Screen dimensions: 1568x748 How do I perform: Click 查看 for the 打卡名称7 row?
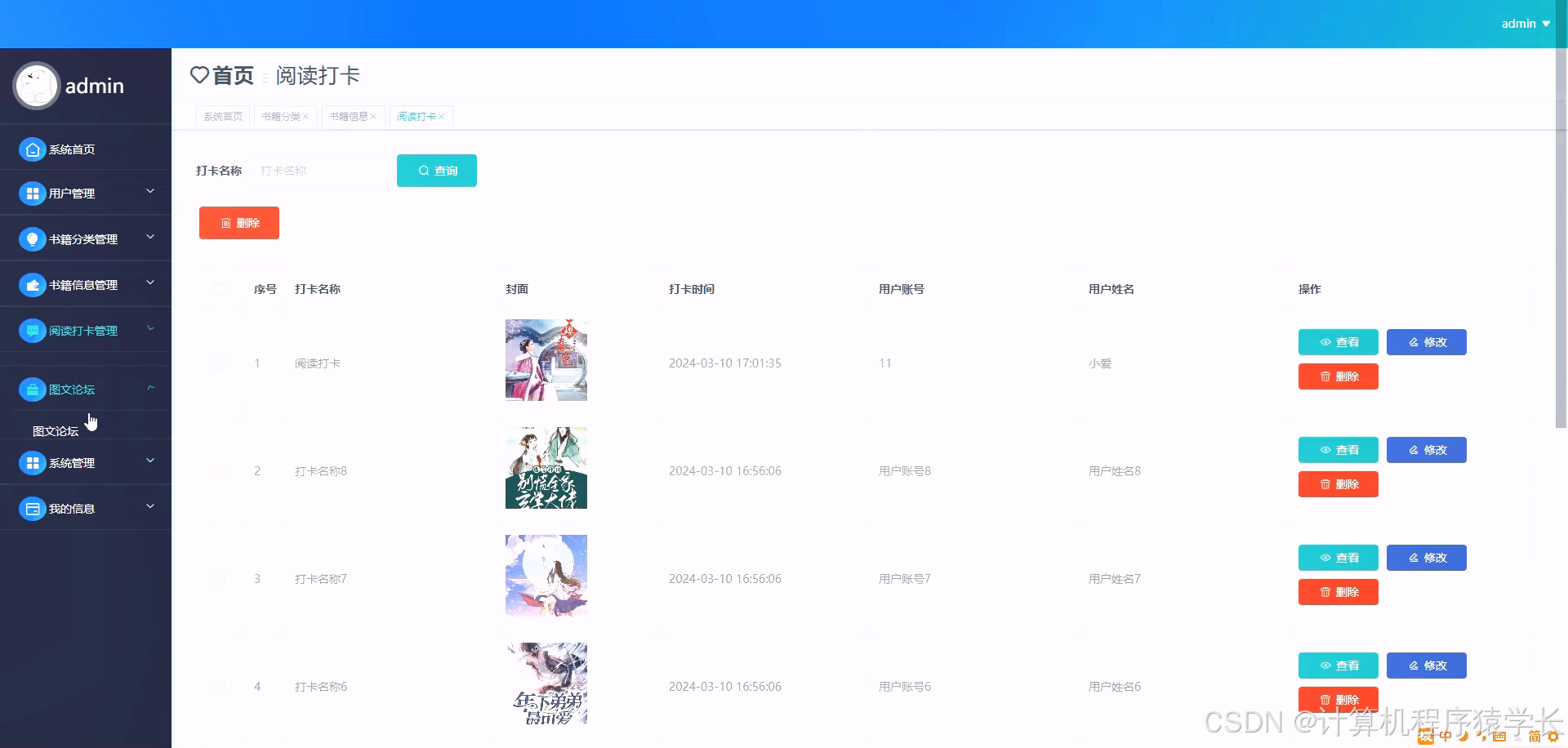1338,558
